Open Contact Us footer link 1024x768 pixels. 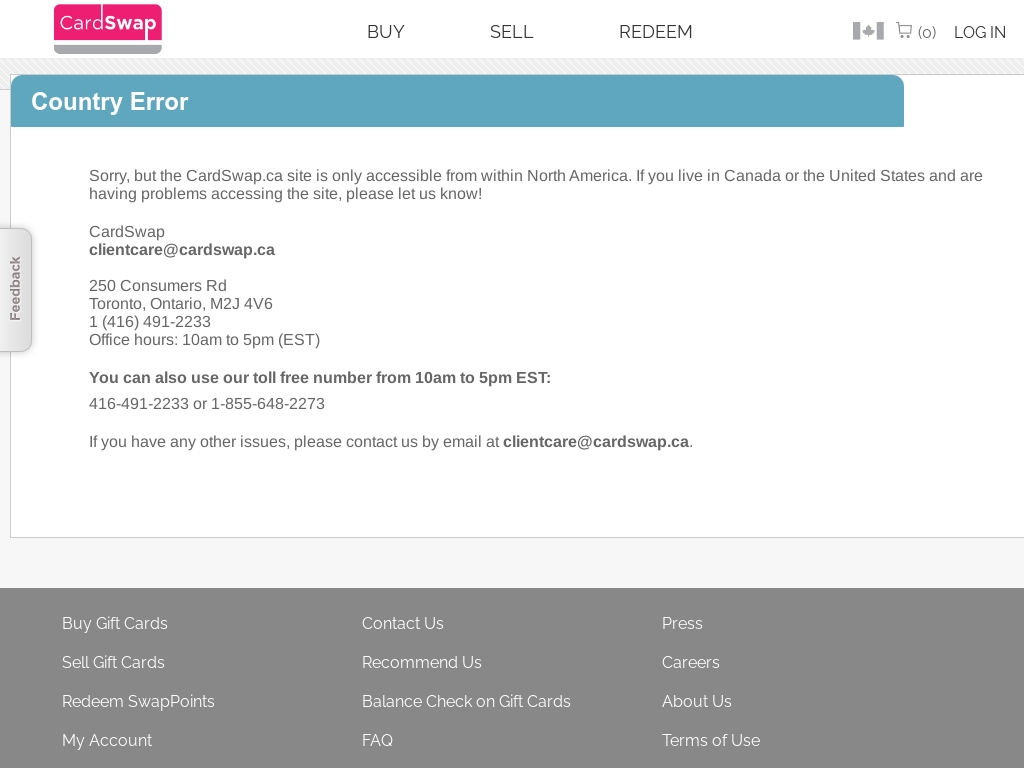[403, 624]
